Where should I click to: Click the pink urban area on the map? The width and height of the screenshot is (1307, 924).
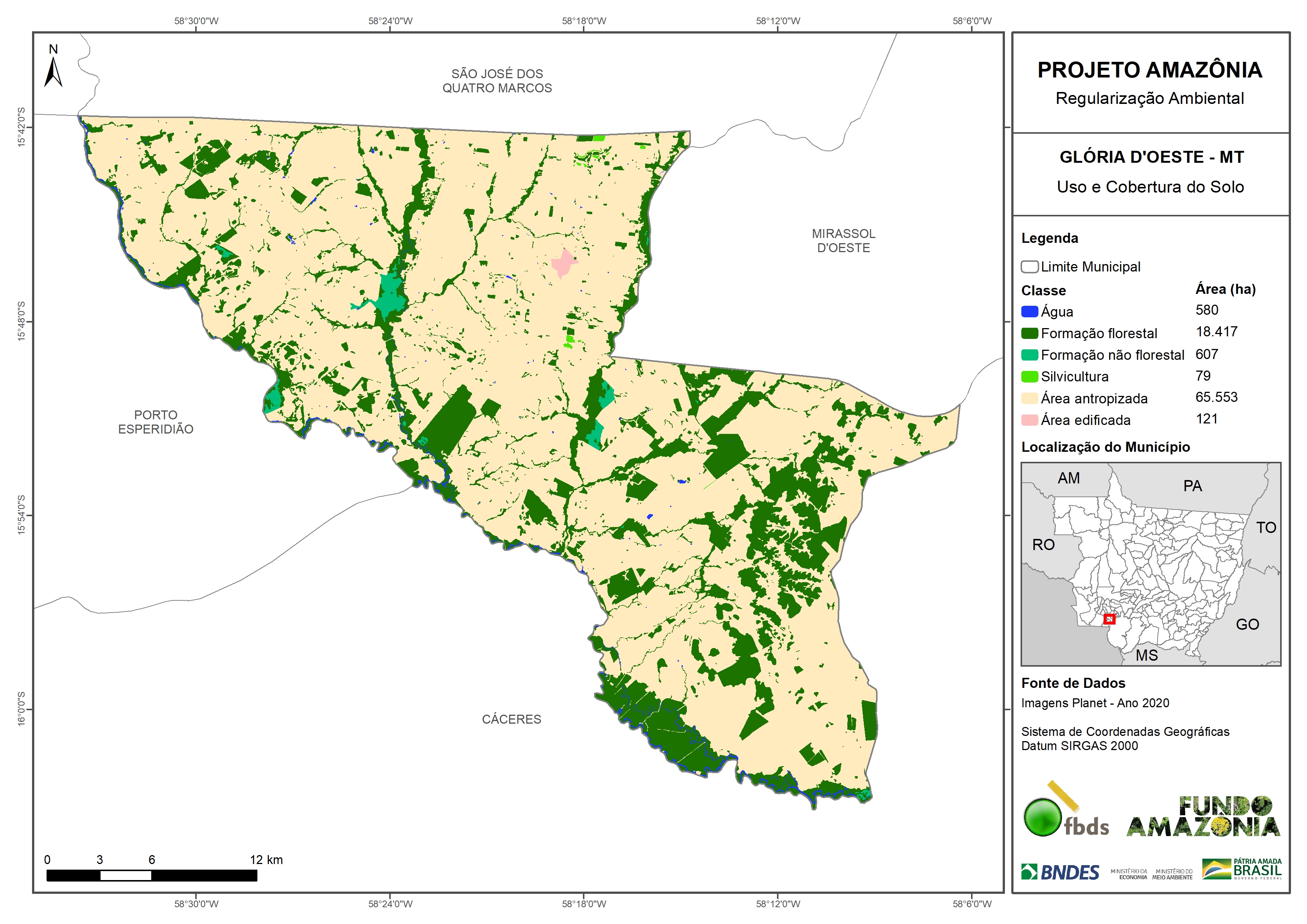(564, 264)
